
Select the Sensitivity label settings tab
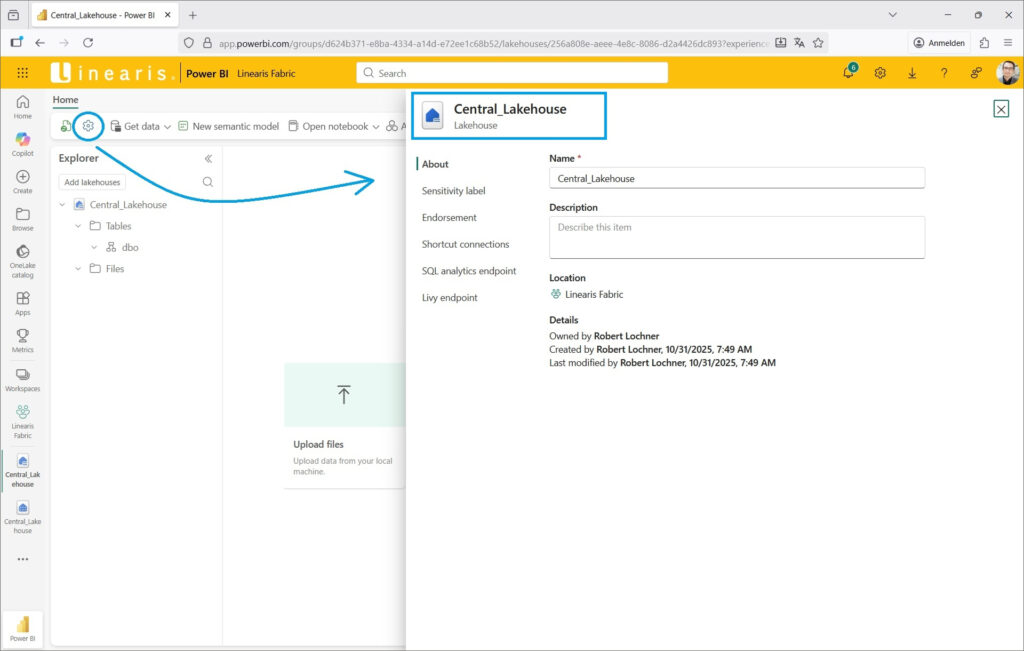coord(453,191)
